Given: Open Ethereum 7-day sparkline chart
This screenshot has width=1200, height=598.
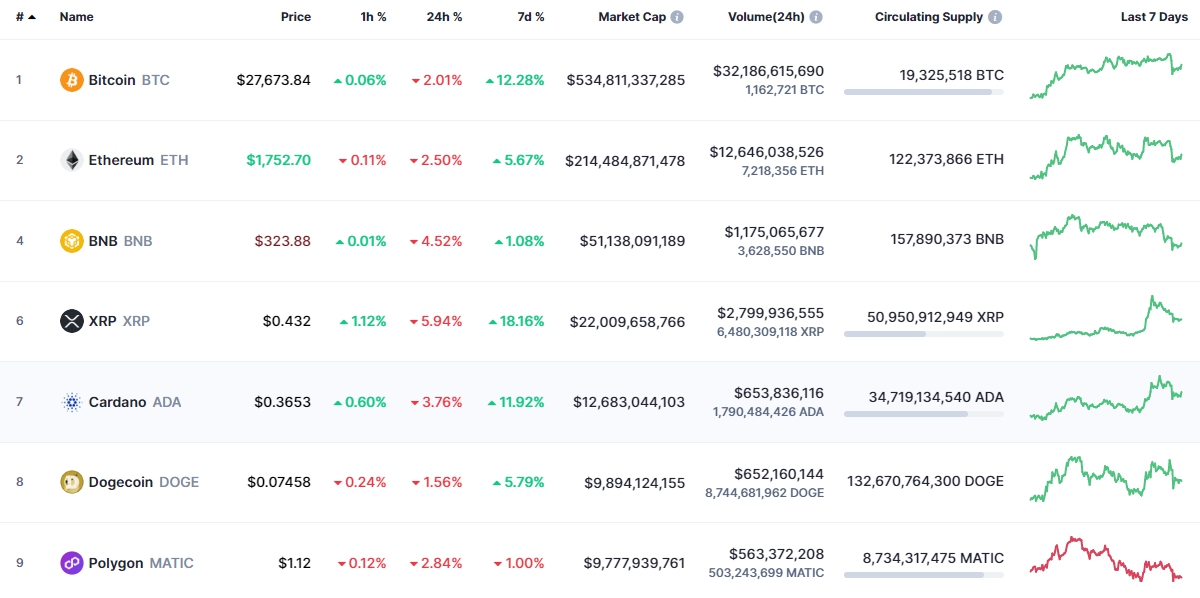Looking at the screenshot, I should point(1106,157).
